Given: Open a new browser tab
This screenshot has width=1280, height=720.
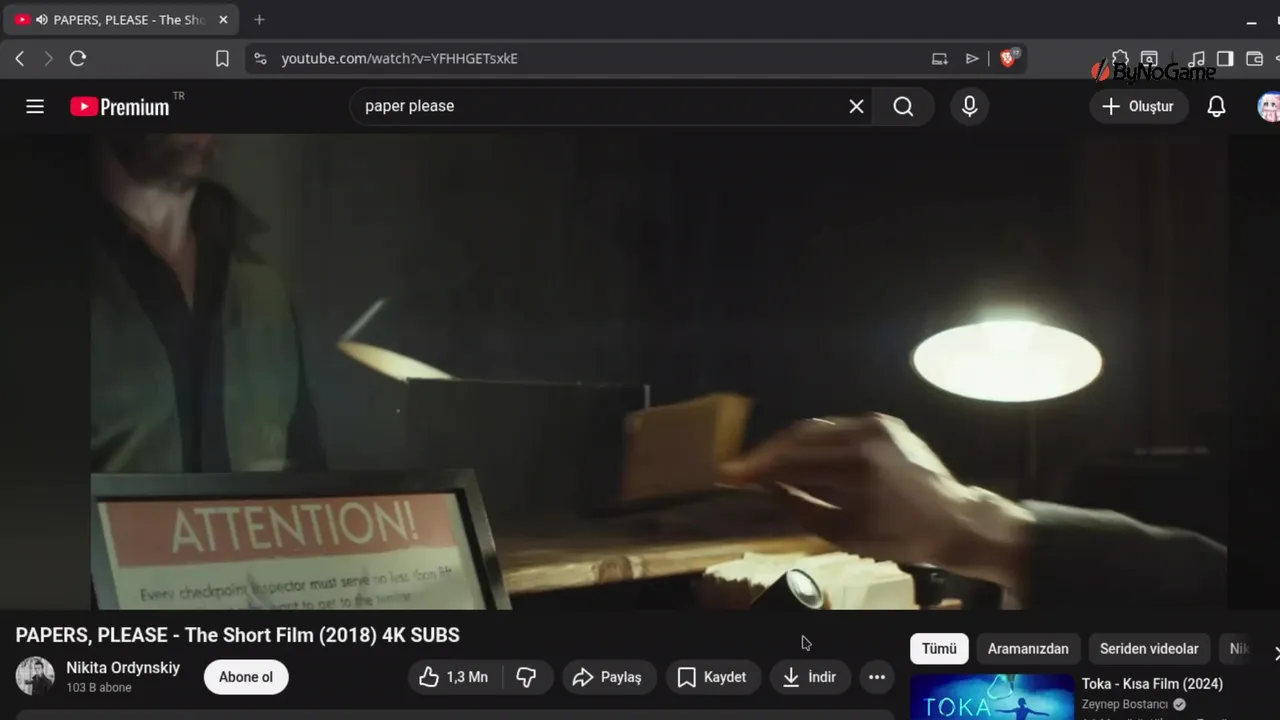Looking at the screenshot, I should [x=259, y=20].
